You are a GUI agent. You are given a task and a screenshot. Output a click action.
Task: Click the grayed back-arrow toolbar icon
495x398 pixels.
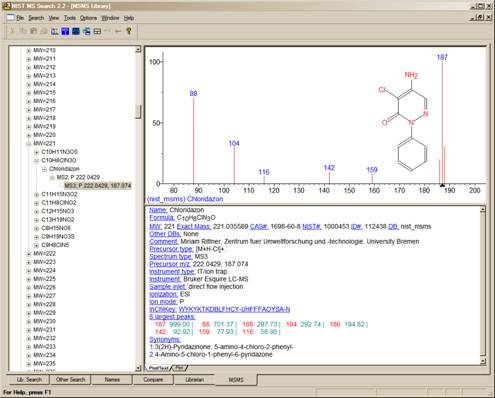pos(107,31)
